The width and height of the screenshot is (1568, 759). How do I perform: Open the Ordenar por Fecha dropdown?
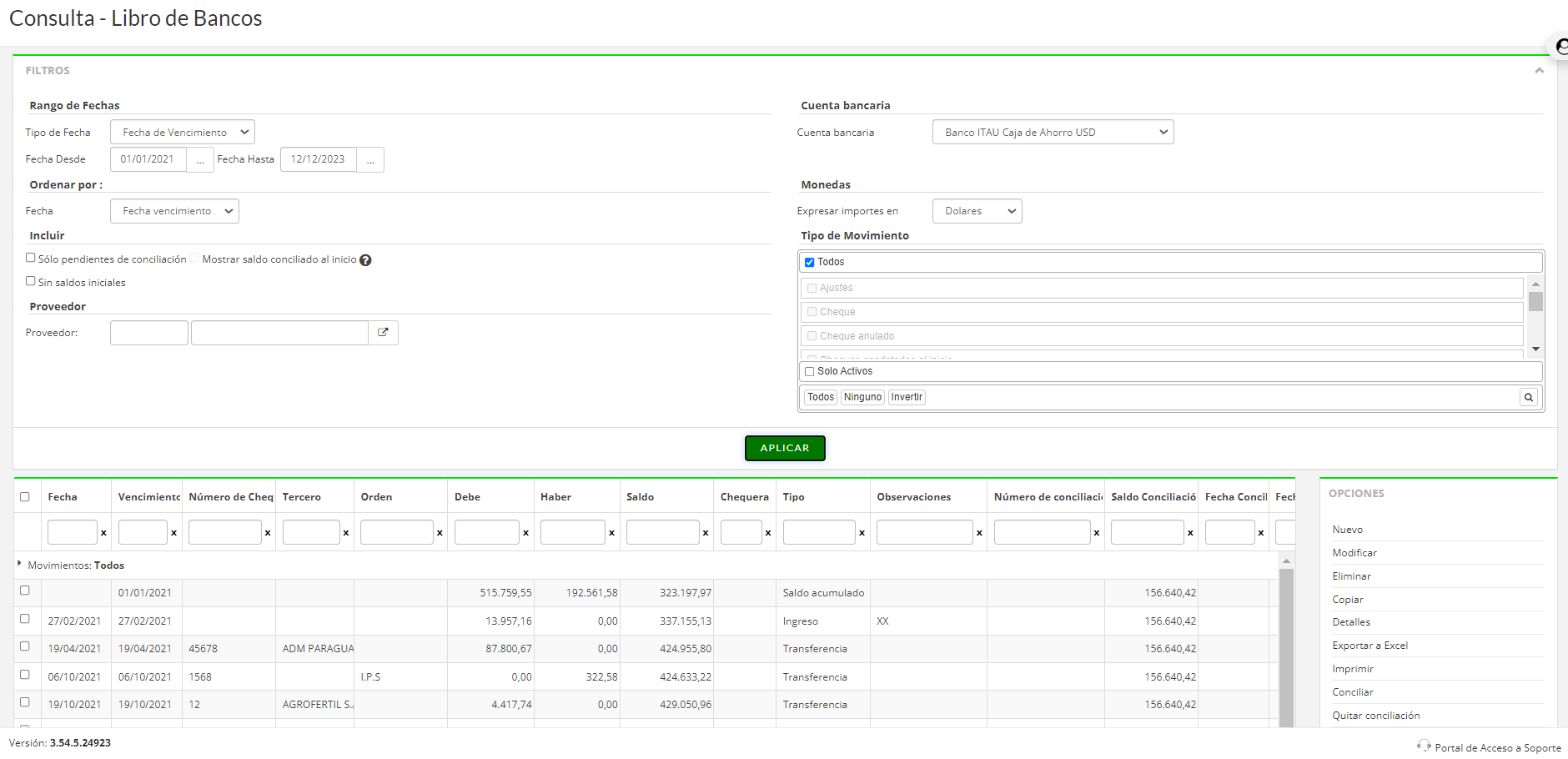pos(174,211)
